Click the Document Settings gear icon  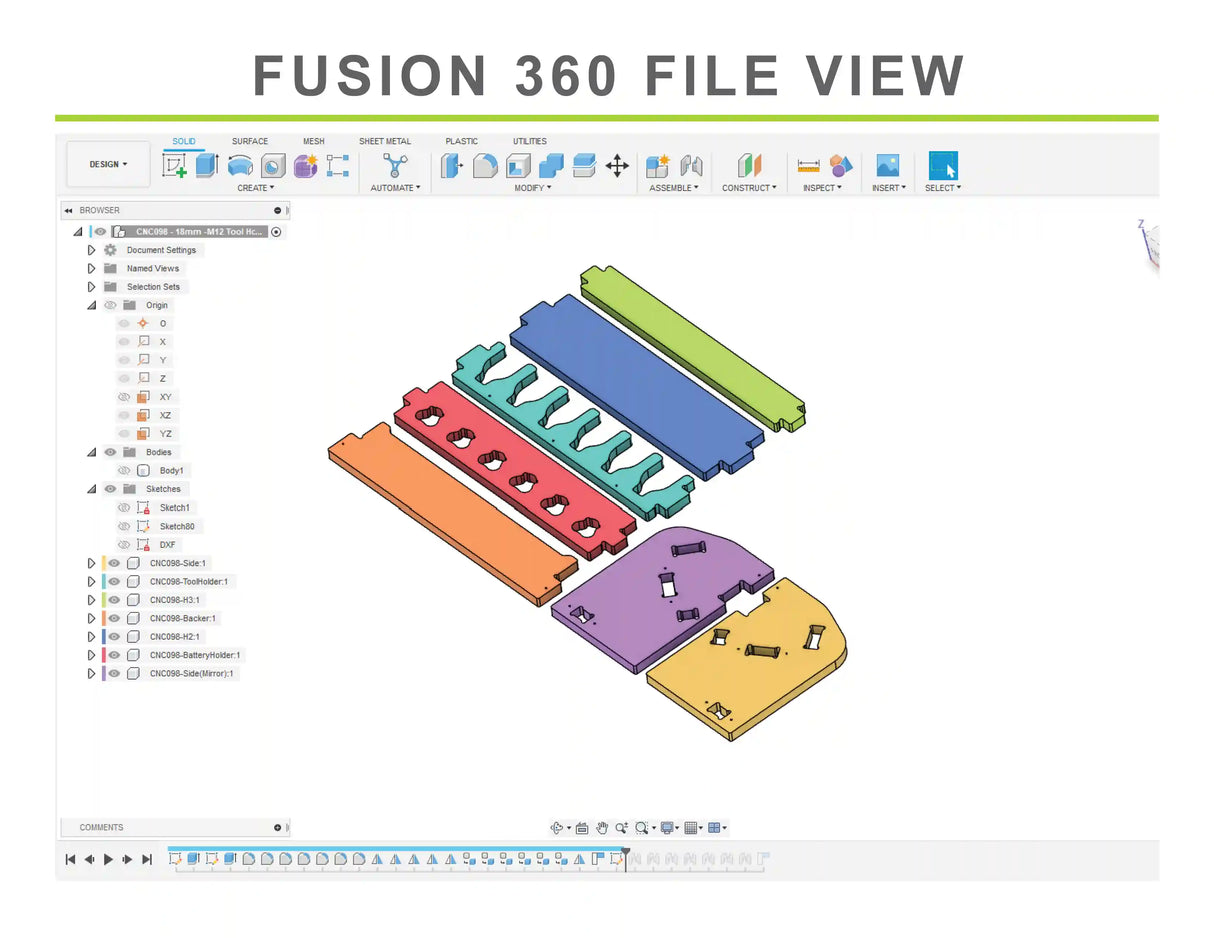pyautogui.click(x=110, y=250)
